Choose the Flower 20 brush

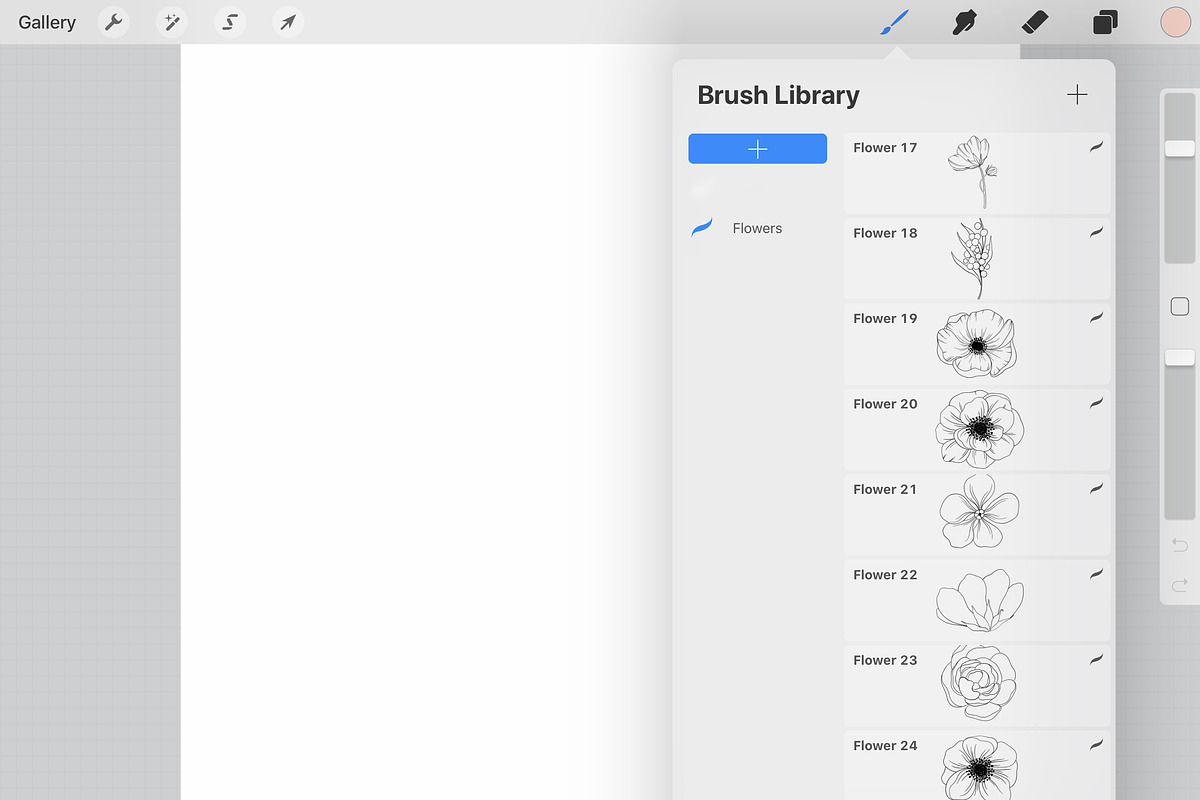[x=977, y=429]
